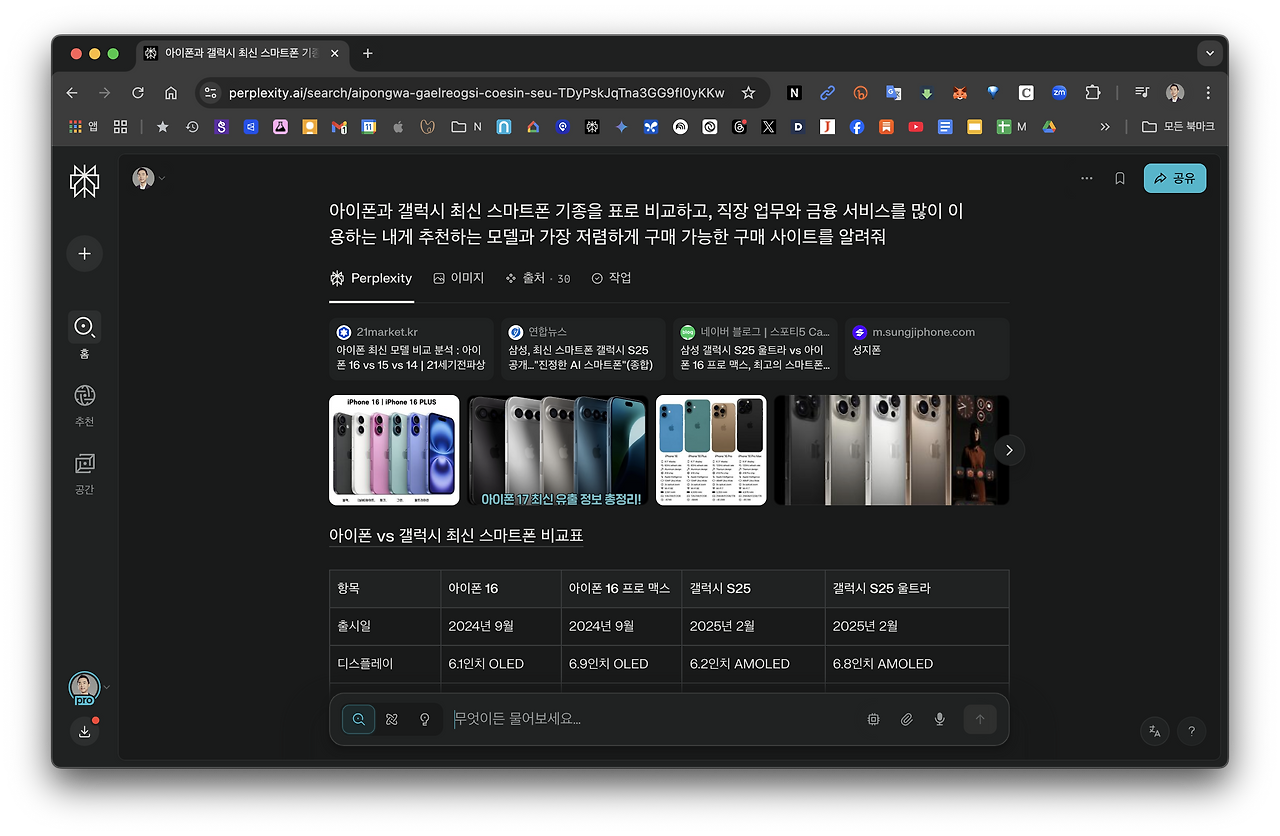Attach a file with the paperclip icon
Screen dimensions: 1280x836
coord(906,719)
